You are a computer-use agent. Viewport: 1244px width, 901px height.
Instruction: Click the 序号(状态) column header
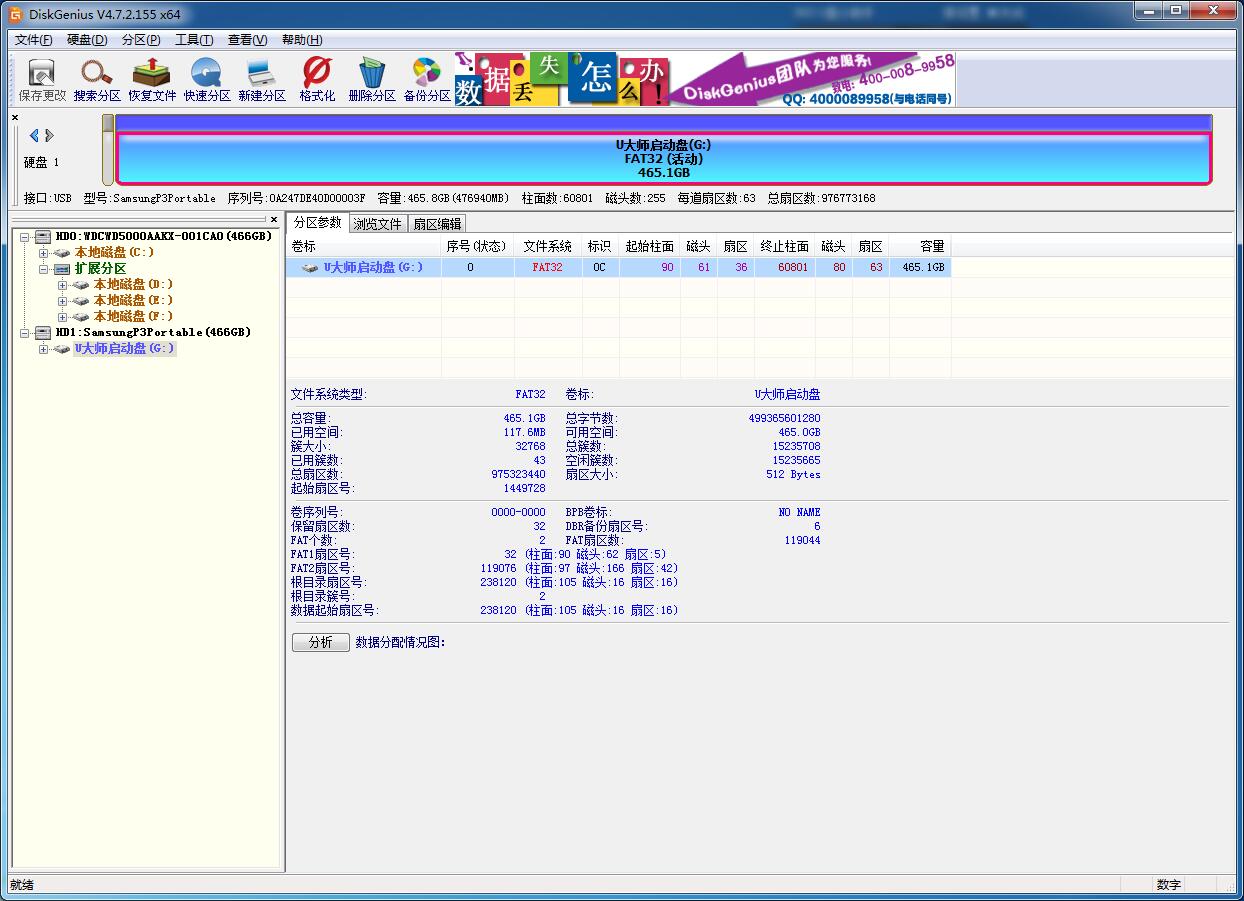point(477,246)
